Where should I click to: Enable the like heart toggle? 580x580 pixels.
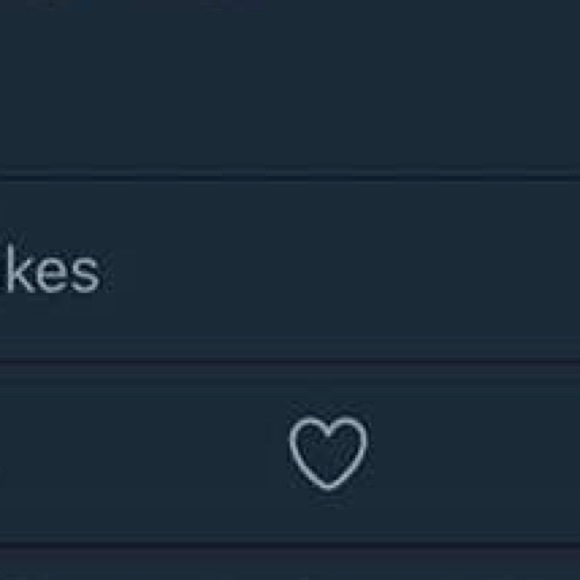pos(328,453)
